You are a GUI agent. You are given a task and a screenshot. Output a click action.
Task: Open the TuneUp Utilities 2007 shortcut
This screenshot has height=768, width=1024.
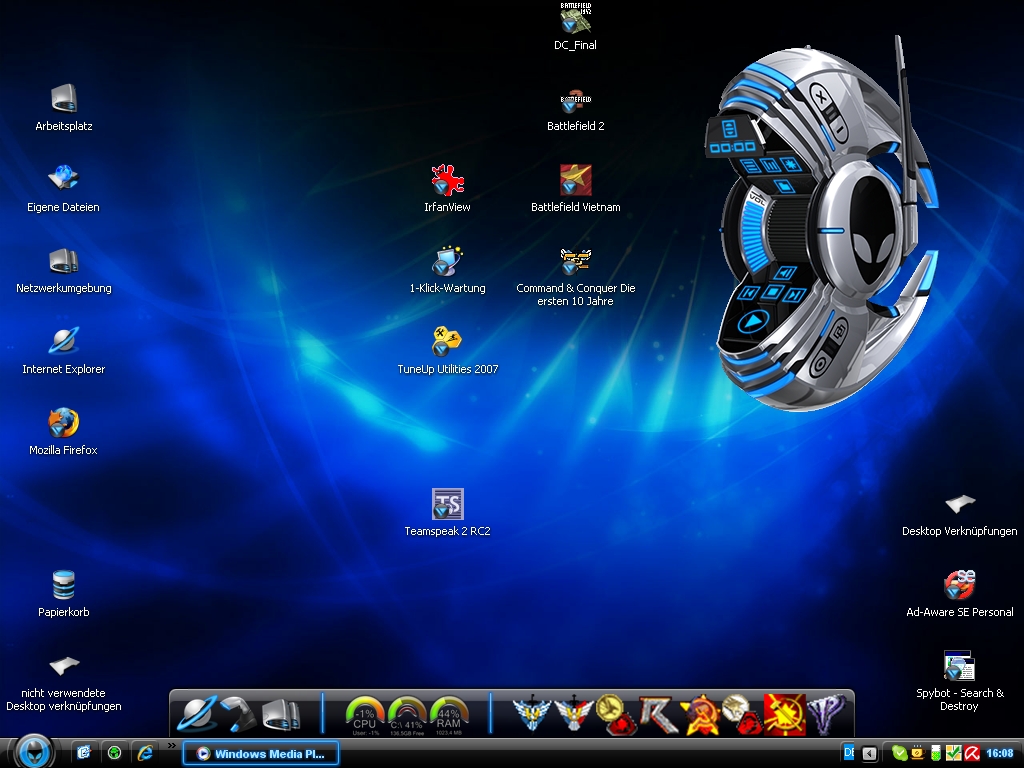pyautogui.click(x=447, y=351)
